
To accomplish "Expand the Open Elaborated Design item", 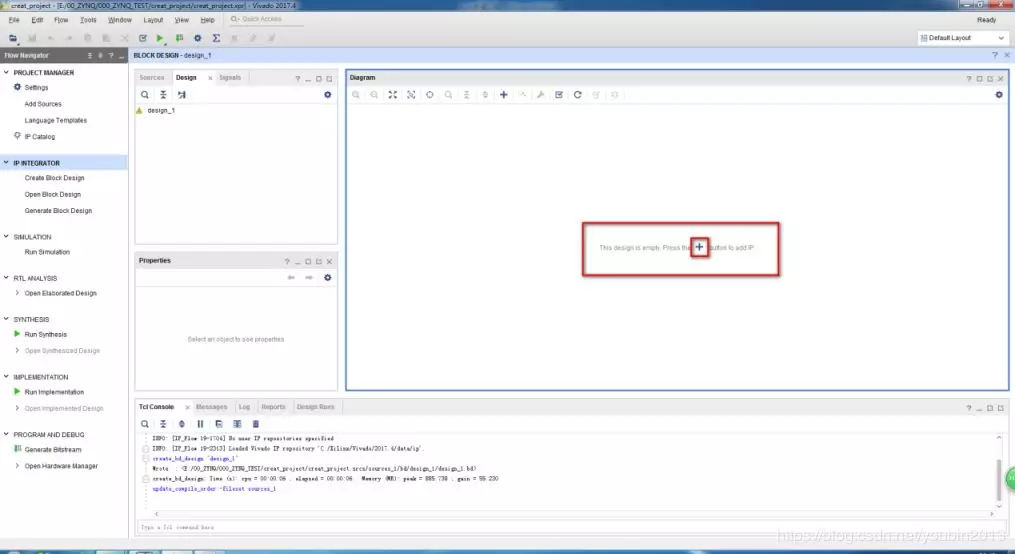I will tap(17, 293).
